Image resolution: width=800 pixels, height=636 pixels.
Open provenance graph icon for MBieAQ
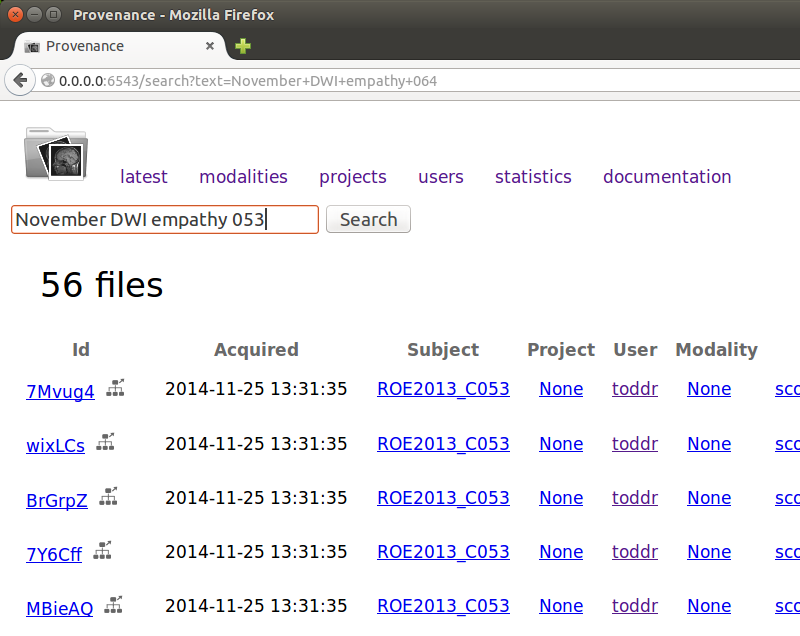[x=114, y=604]
